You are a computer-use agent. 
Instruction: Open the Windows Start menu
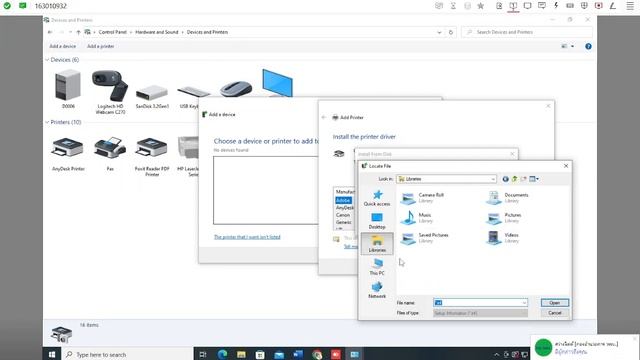(52, 354)
